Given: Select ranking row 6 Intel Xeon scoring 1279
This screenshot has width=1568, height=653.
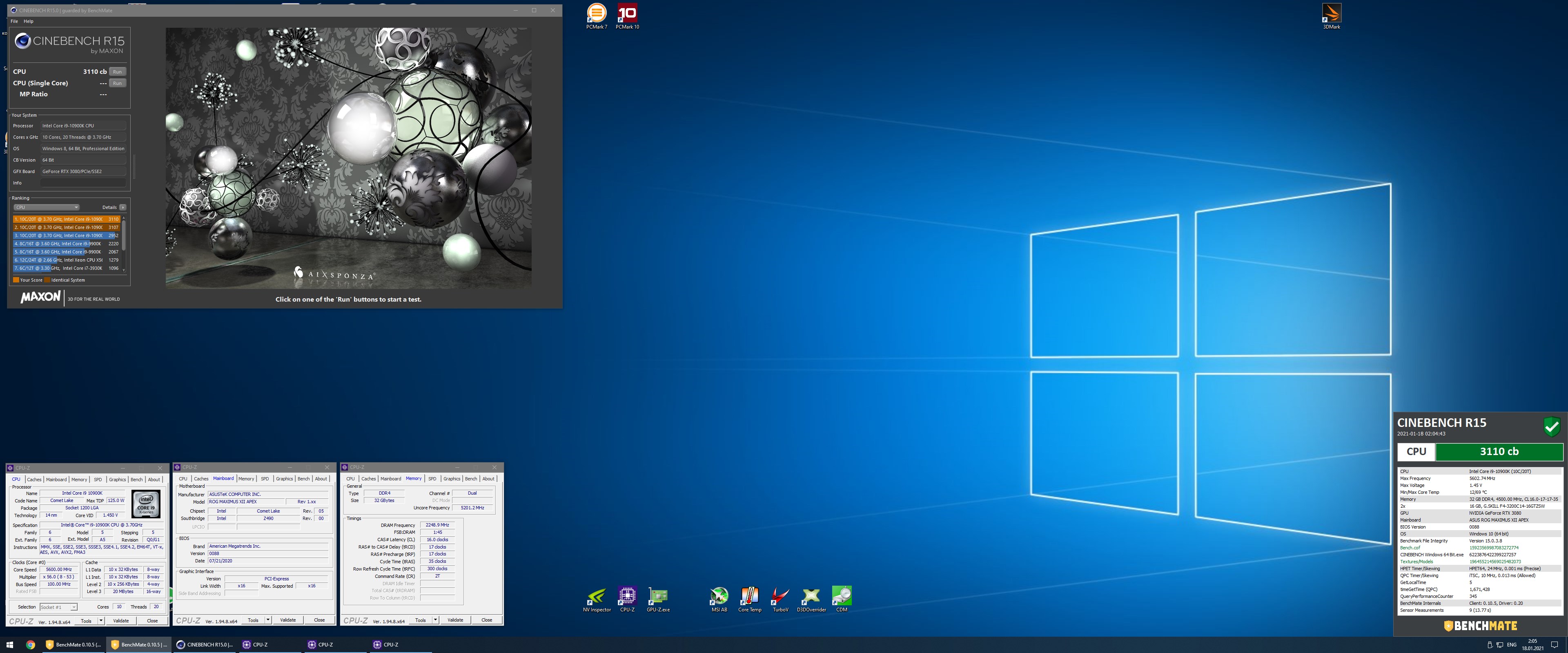Looking at the screenshot, I should pos(66,260).
